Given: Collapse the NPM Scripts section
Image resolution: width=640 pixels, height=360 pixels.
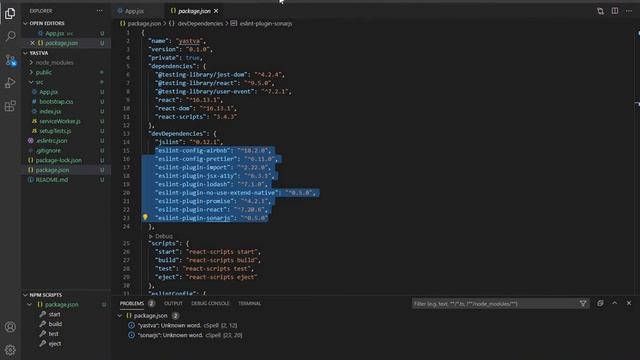Looking at the screenshot, I should pyautogui.click(x=26, y=295).
